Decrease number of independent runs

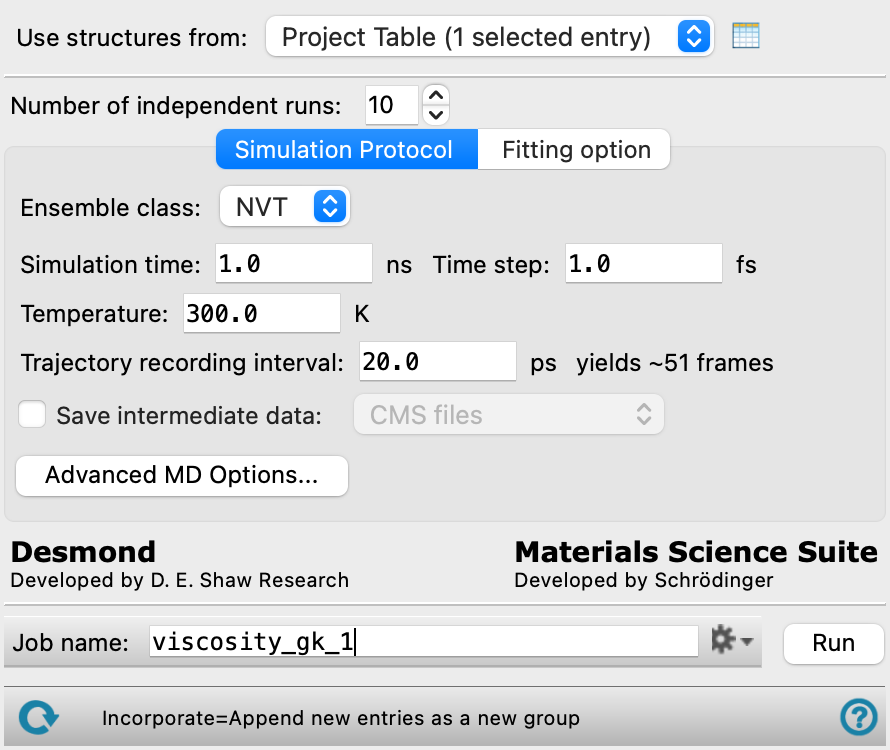coord(436,115)
